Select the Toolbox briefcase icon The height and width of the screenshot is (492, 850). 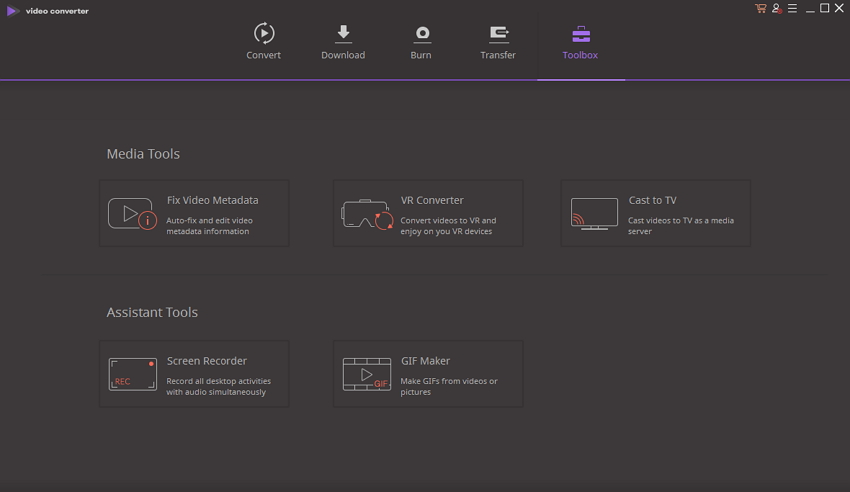click(x=581, y=34)
